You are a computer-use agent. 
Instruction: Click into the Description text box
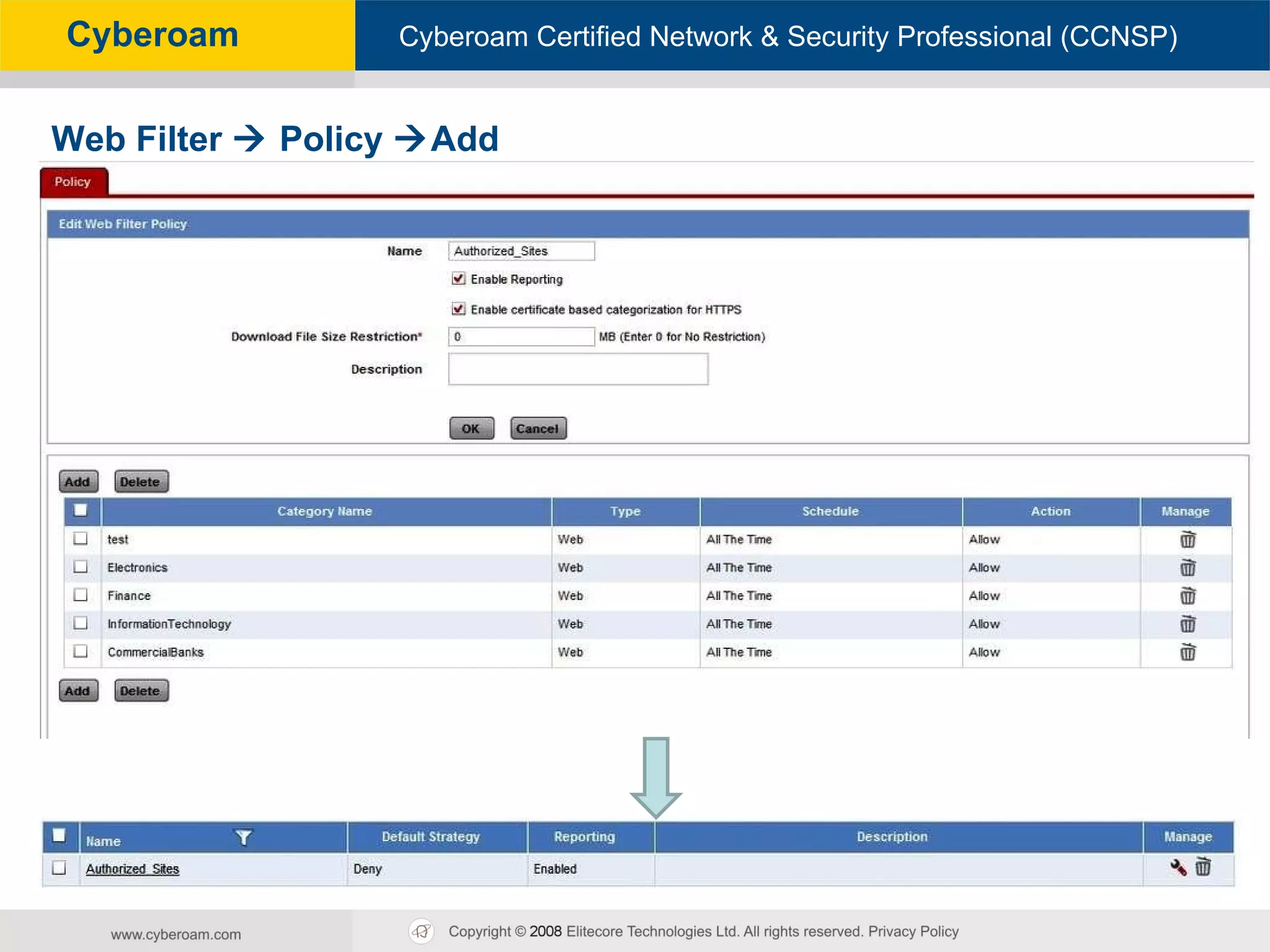click(x=578, y=369)
